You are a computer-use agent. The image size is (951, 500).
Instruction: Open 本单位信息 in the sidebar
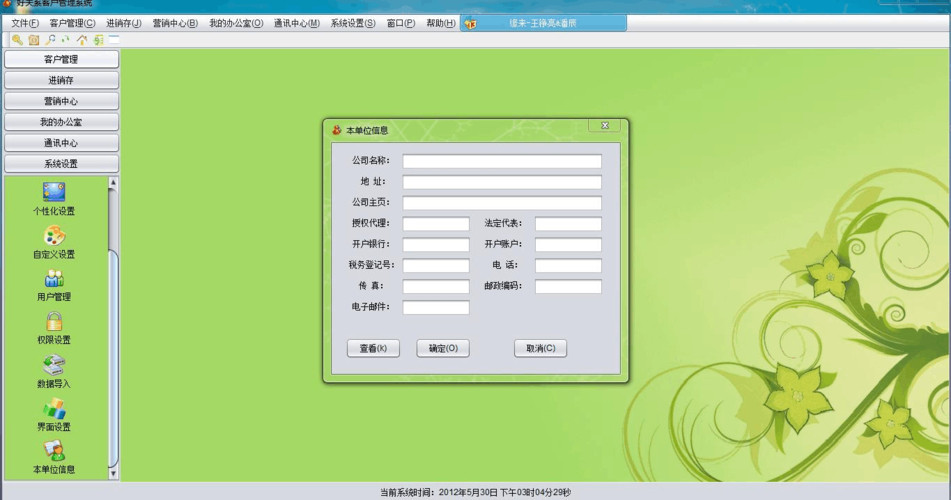[54, 458]
